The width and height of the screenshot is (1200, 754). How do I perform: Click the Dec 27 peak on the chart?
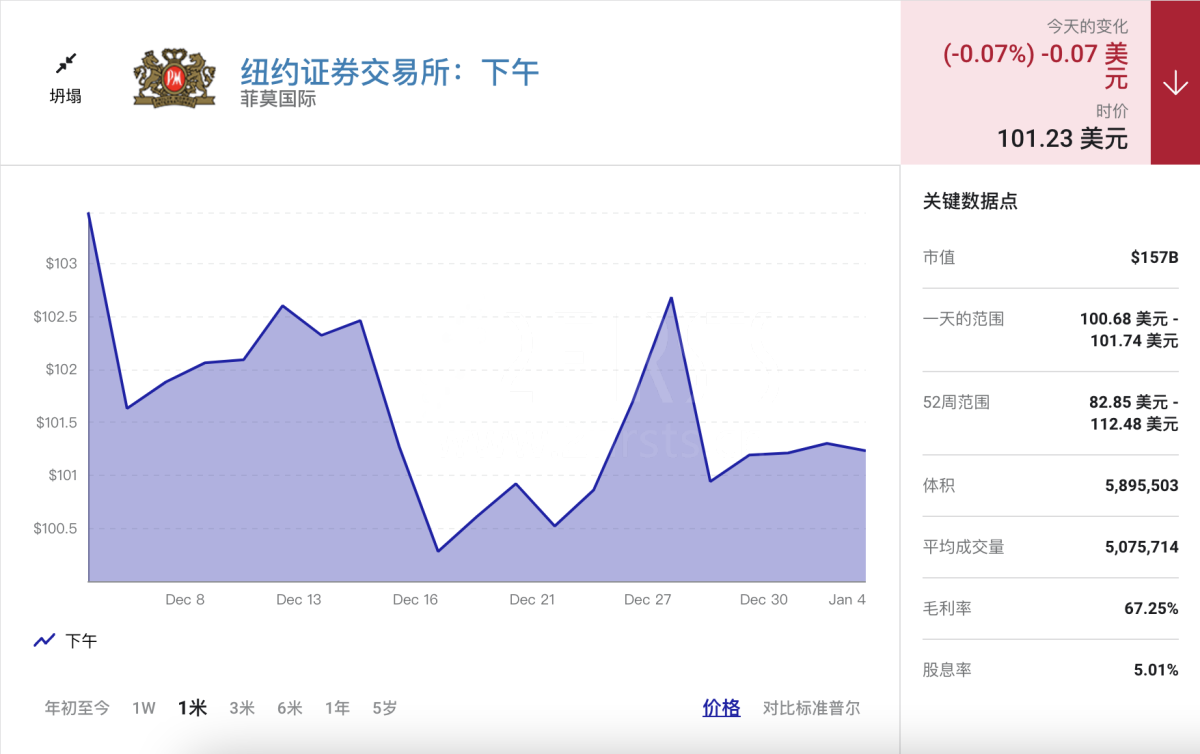pos(670,297)
